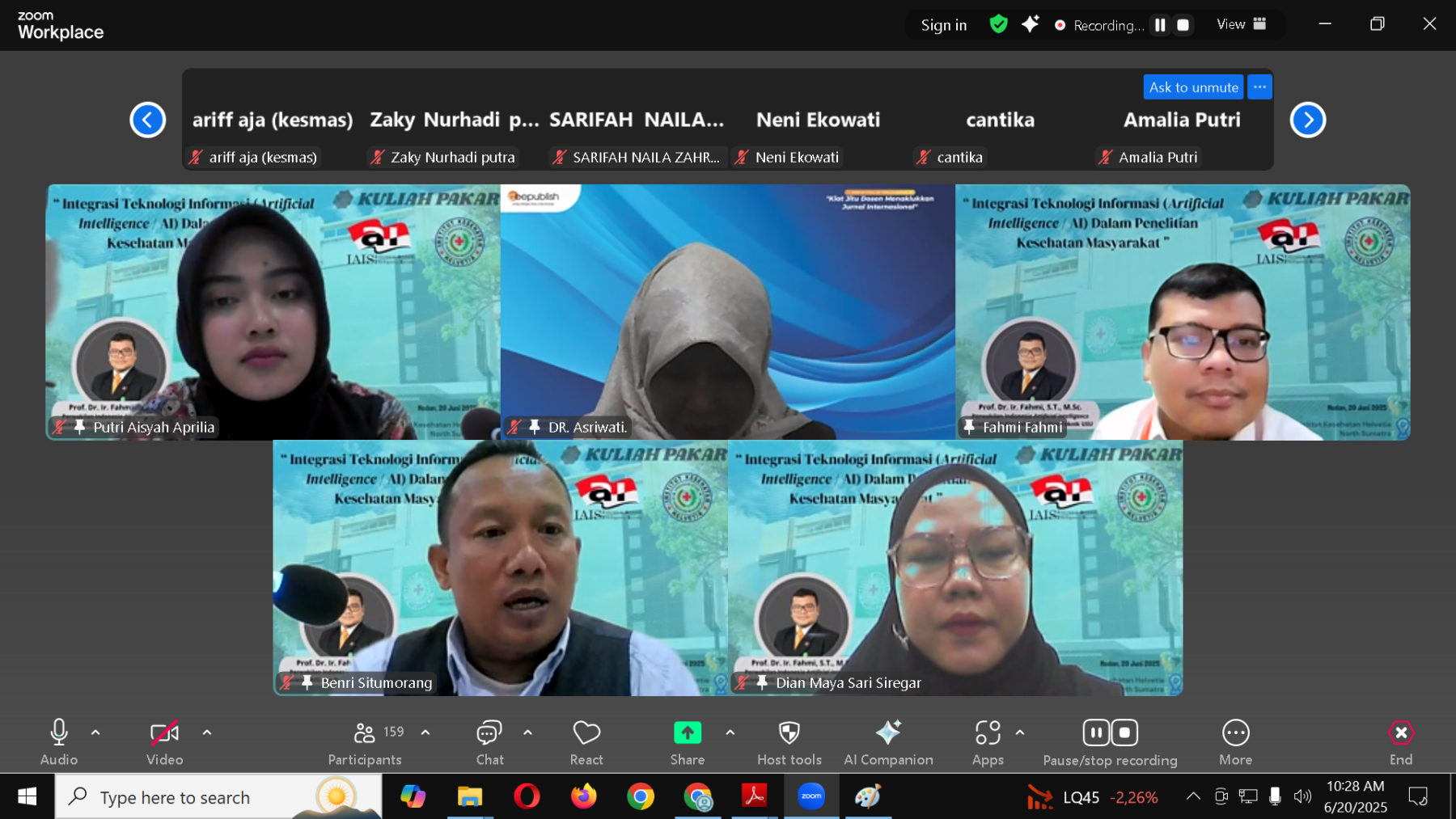1456x819 pixels.
Task: Click the Ask to unmute button
Action: [x=1193, y=87]
